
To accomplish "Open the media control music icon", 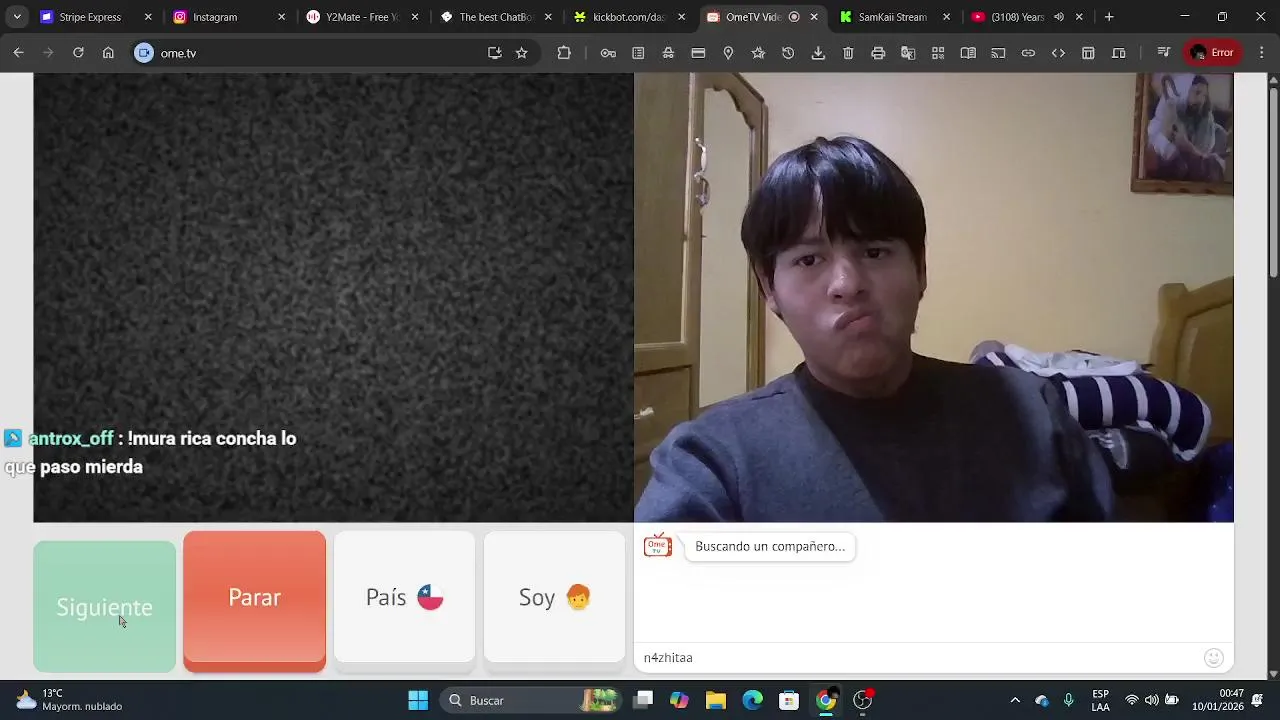I will 1163,53.
